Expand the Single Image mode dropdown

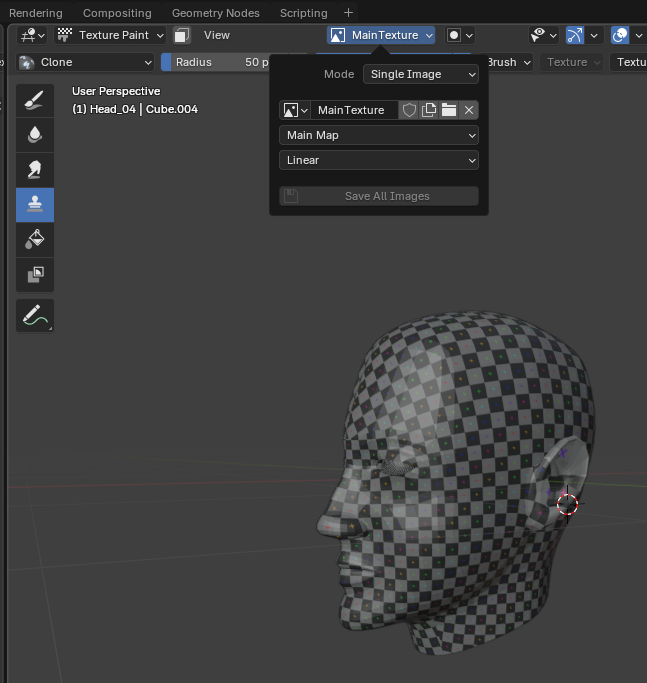(x=421, y=74)
